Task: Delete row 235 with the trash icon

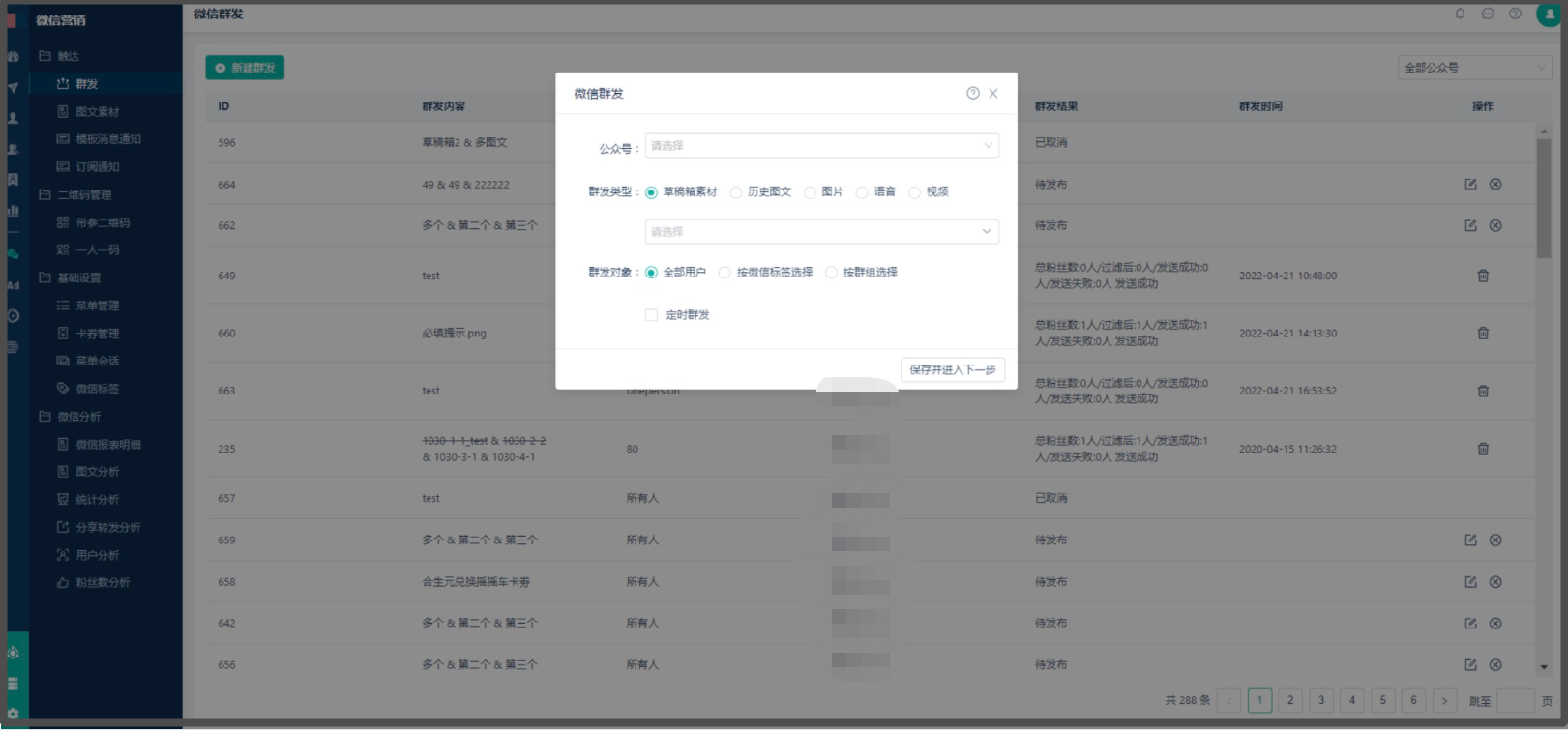Action: tap(1483, 449)
